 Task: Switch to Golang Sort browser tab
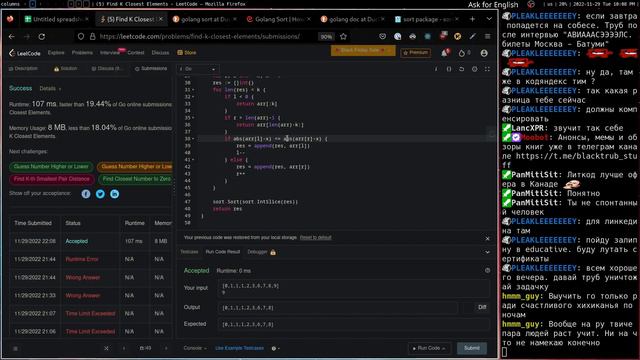279,19
